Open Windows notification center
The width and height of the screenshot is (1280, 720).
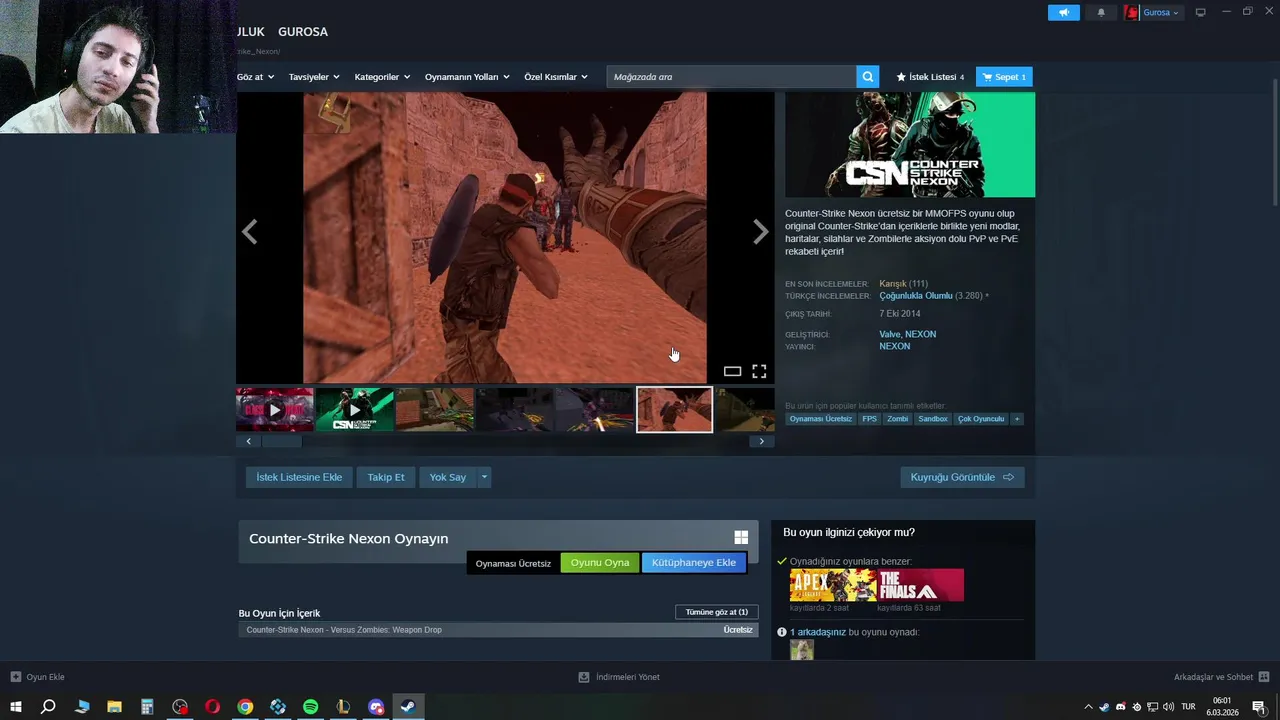click(1259, 707)
